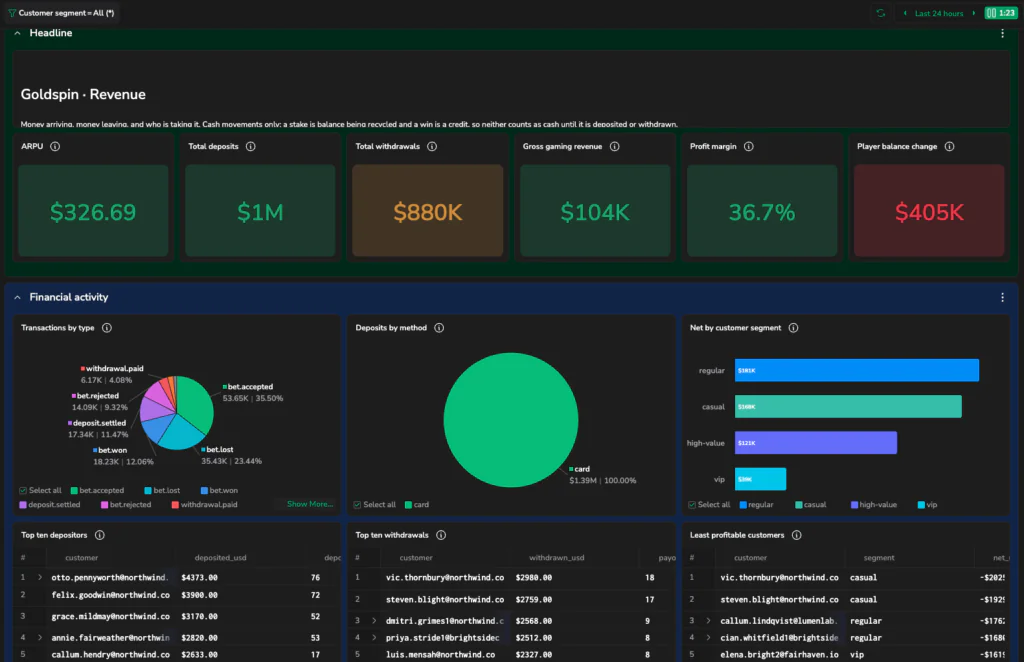
Task: Click the $880K total withdrawals tile
Action: tap(428, 210)
